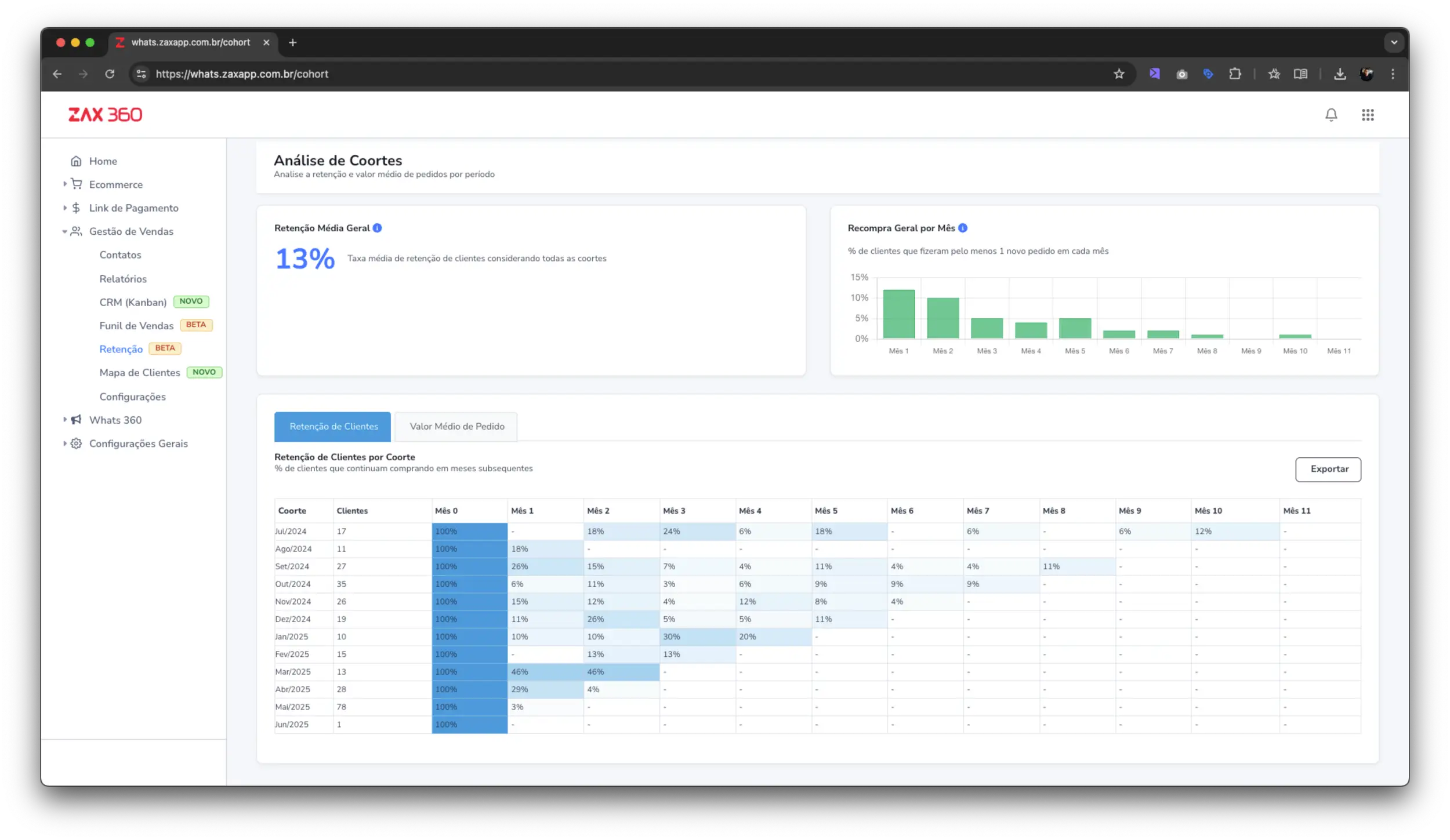Switch to Valor Médio de Pedido tab

click(x=456, y=426)
